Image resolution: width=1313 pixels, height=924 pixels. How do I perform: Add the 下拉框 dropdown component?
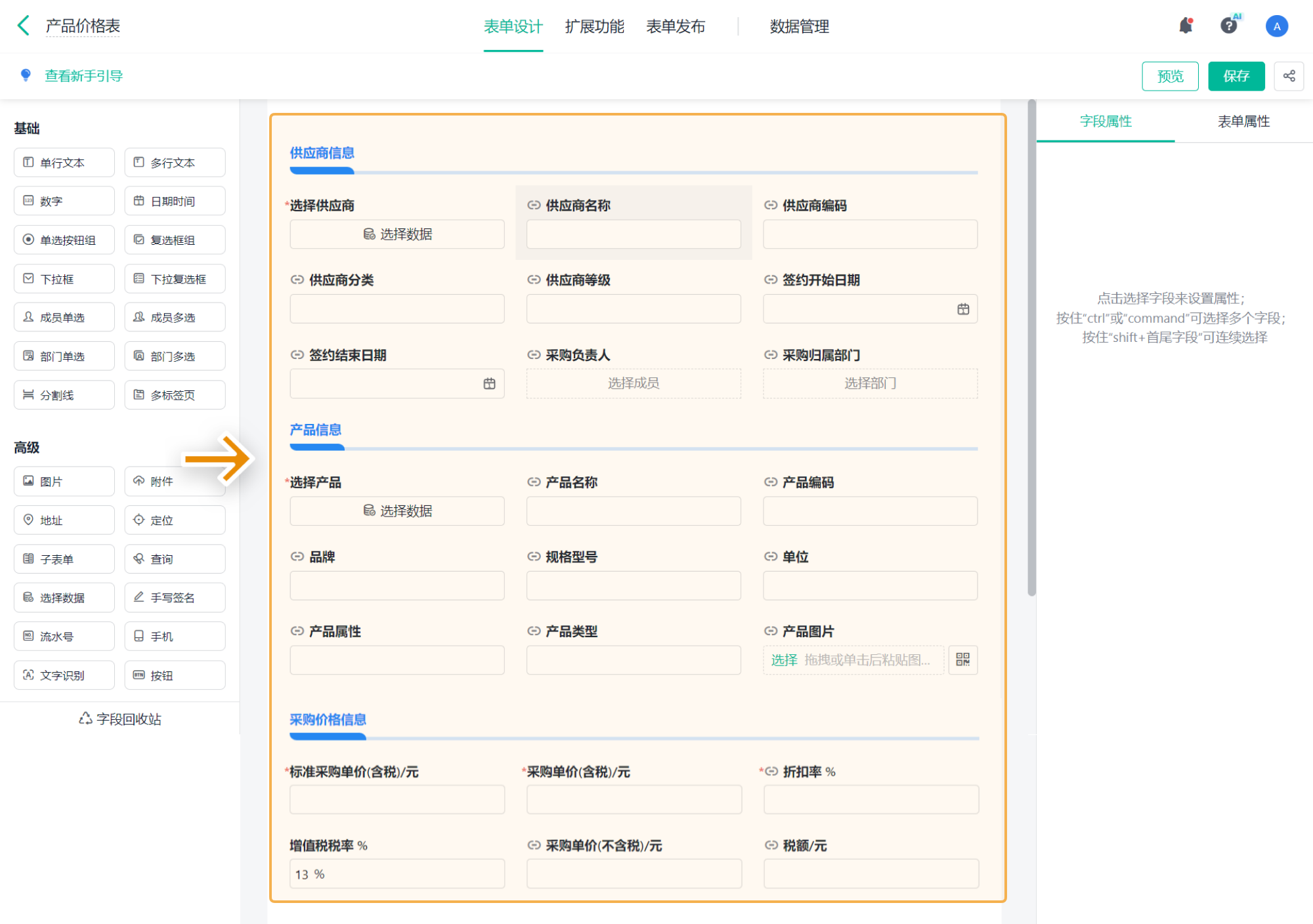[x=64, y=279]
